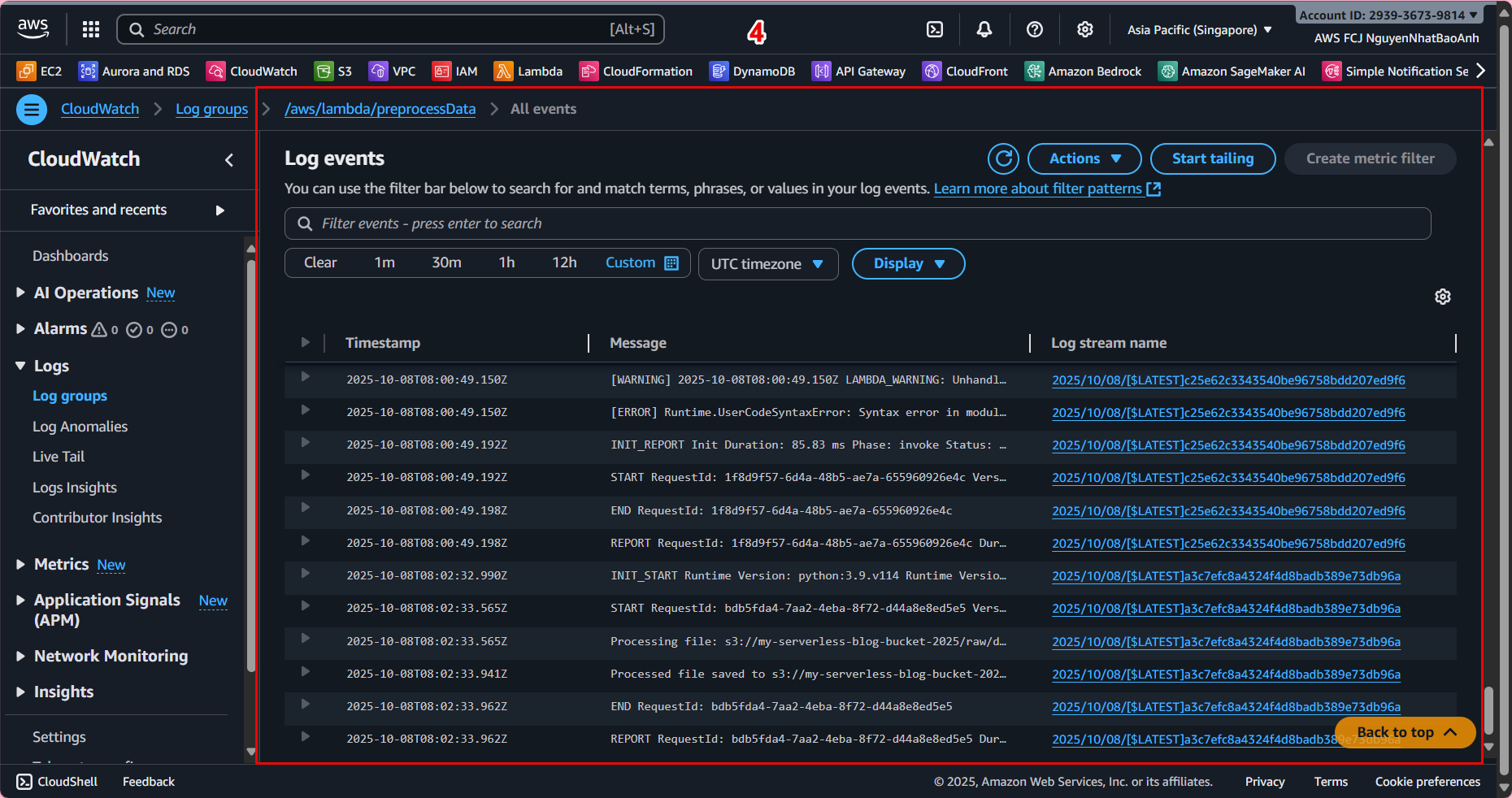Expand Metrics section
Image resolution: width=1512 pixels, height=798 pixels.
tap(21, 564)
